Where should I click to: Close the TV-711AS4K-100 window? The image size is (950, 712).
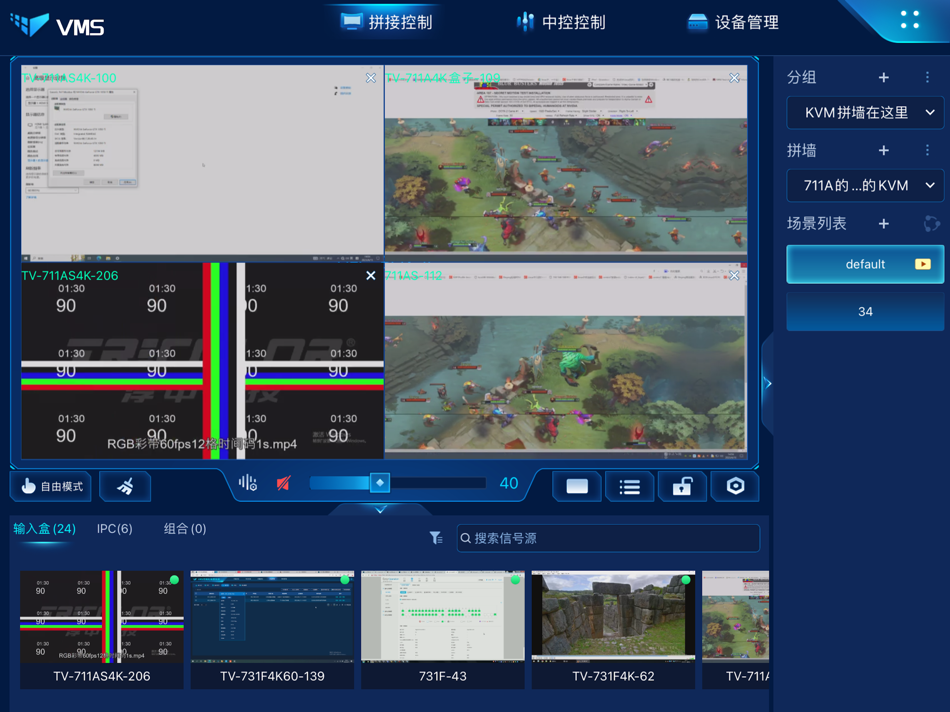(x=371, y=78)
